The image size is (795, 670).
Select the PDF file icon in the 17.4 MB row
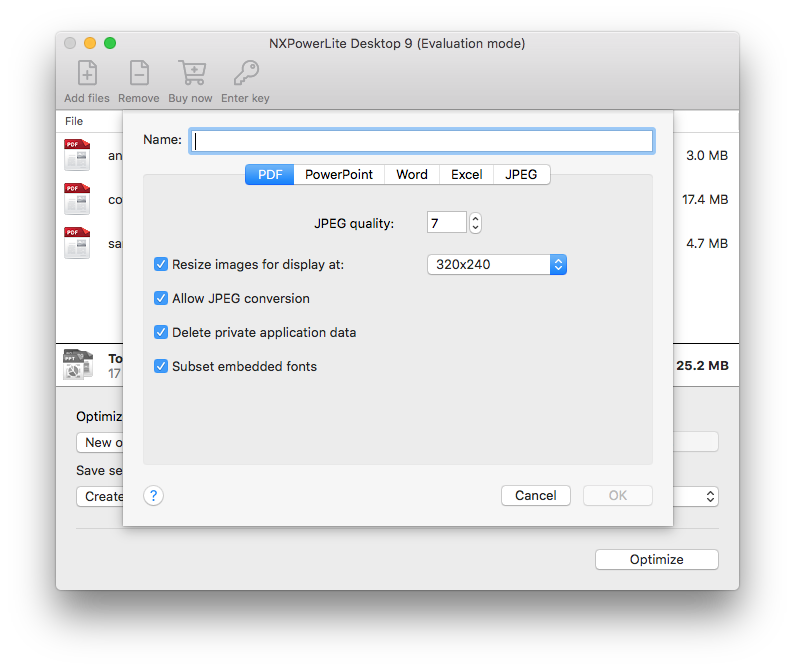click(x=77, y=199)
